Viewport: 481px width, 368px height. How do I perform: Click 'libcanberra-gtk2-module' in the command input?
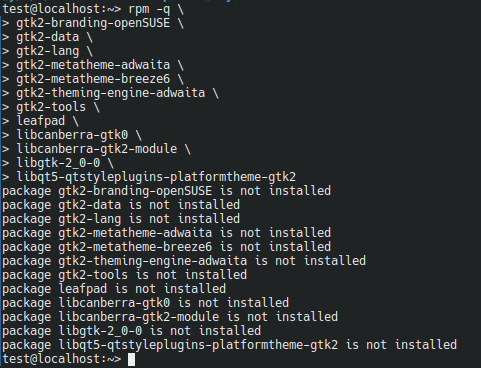pyautogui.click(x=97, y=149)
